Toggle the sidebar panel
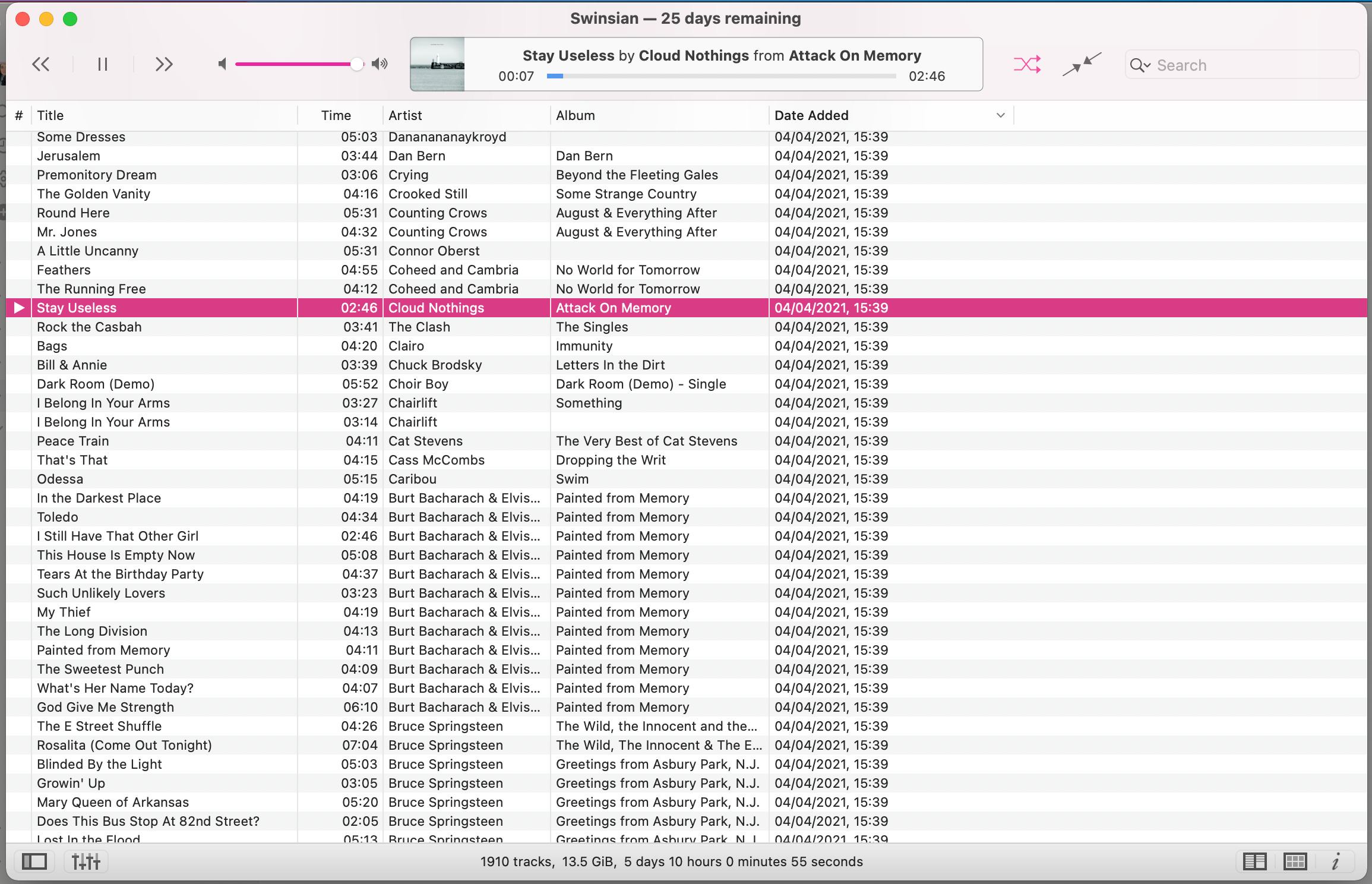This screenshot has height=884, width=1372. point(34,861)
